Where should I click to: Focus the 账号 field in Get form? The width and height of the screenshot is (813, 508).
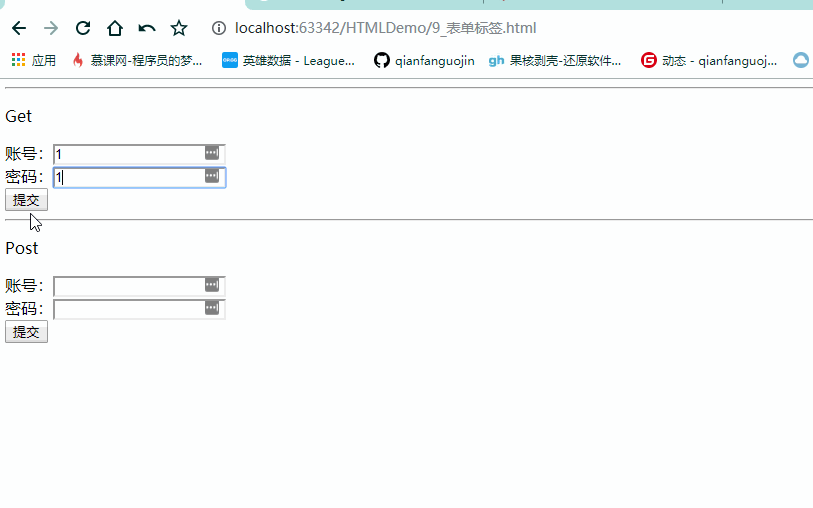pyautogui.click(x=128, y=154)
